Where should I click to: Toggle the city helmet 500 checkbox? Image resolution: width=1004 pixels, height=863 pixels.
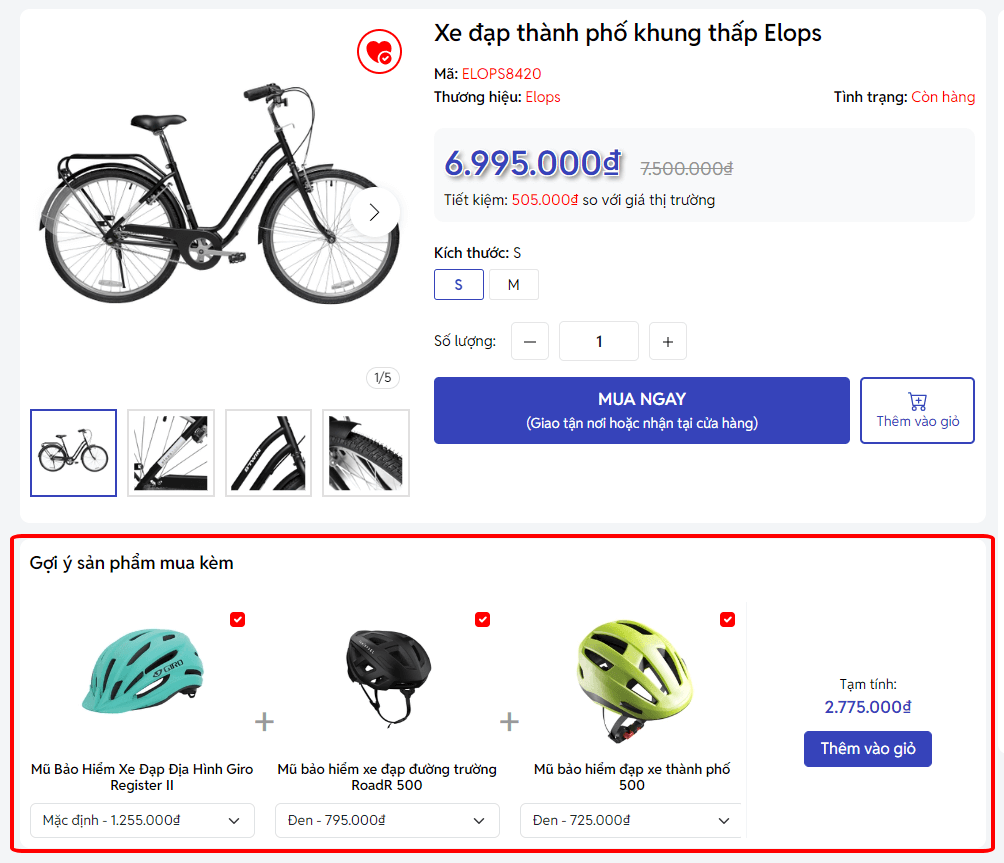(x=727, y=620)
